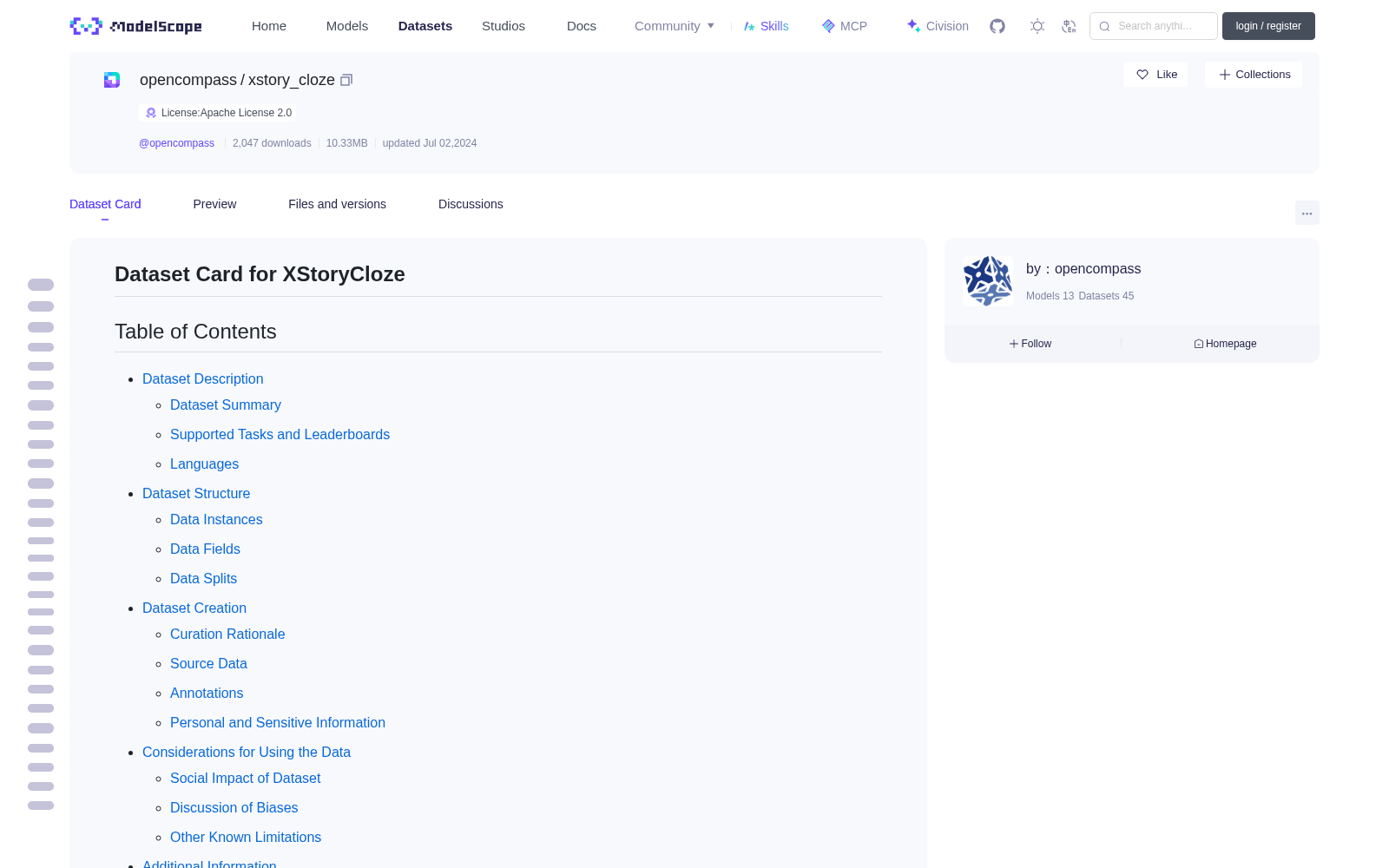Open the Studios section

(x=504, y=26)
